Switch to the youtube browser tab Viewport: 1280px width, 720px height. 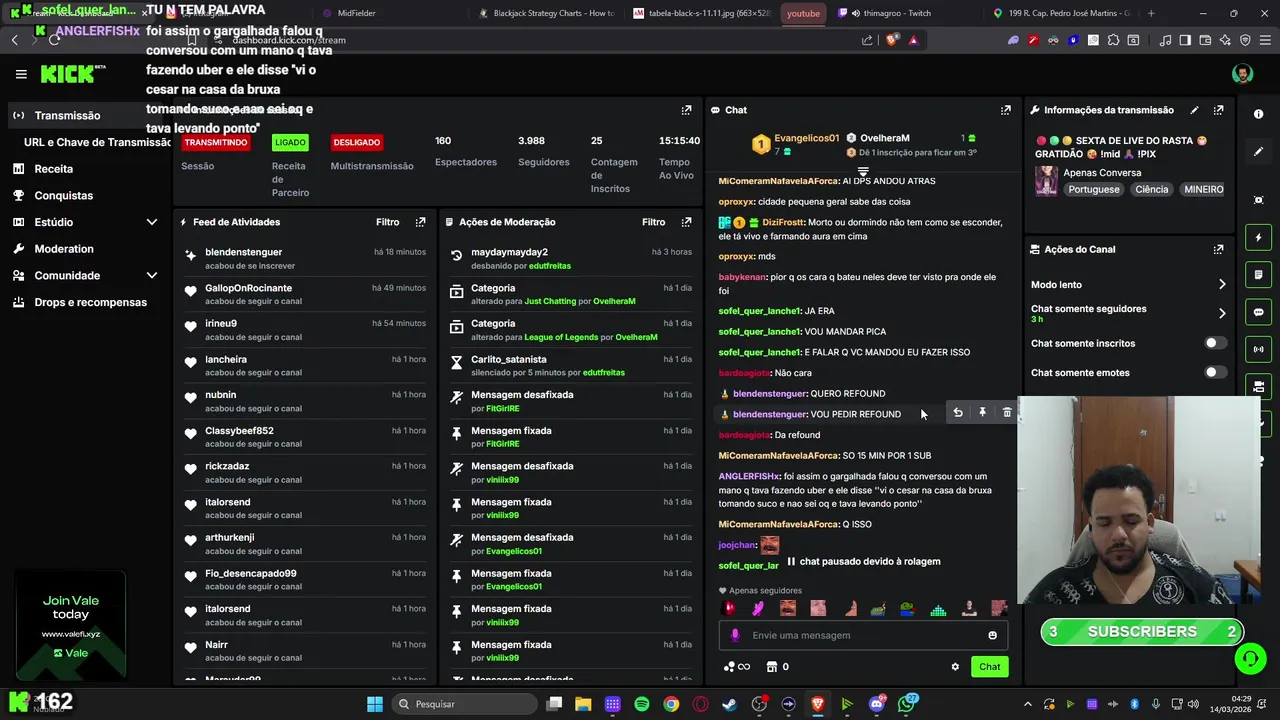click(x=803, y=13)
